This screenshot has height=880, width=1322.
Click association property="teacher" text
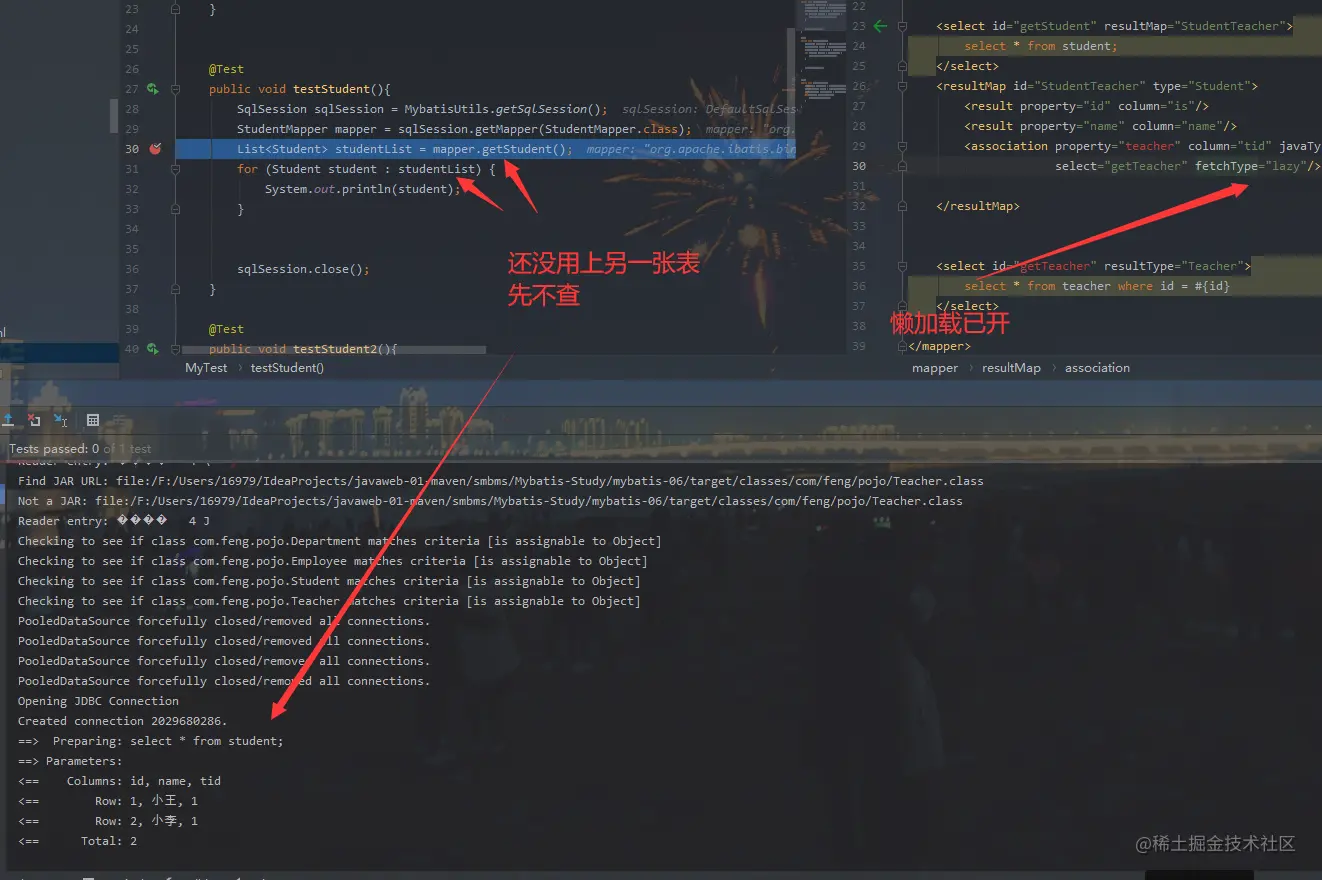pos(1072,146)
